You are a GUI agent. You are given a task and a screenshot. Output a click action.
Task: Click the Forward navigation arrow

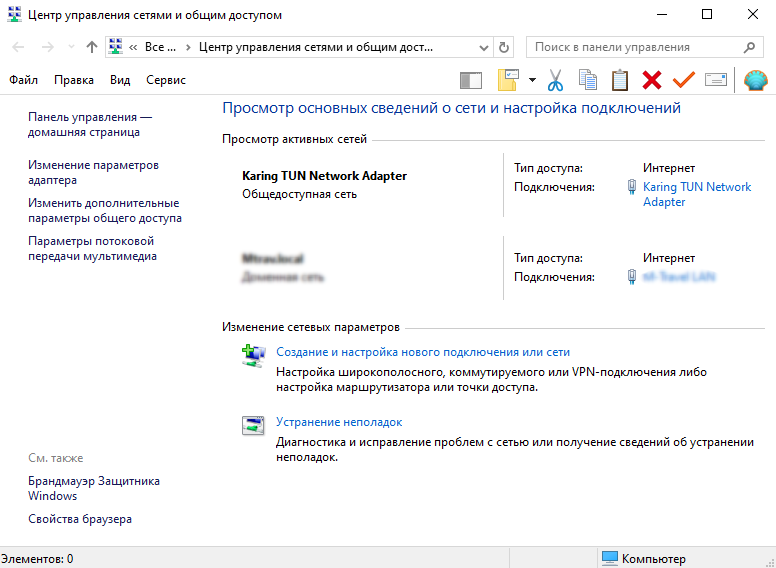[48, 47]
